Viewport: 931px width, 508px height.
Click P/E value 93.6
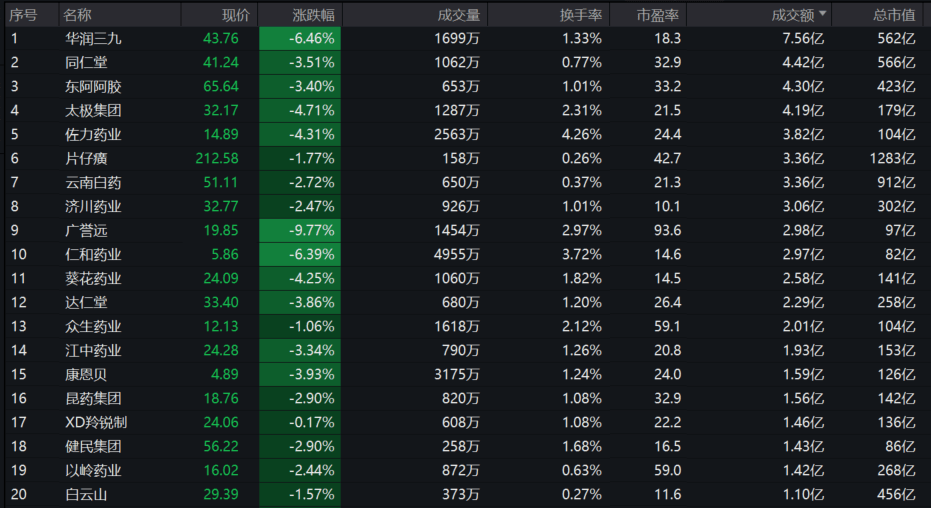667,230
